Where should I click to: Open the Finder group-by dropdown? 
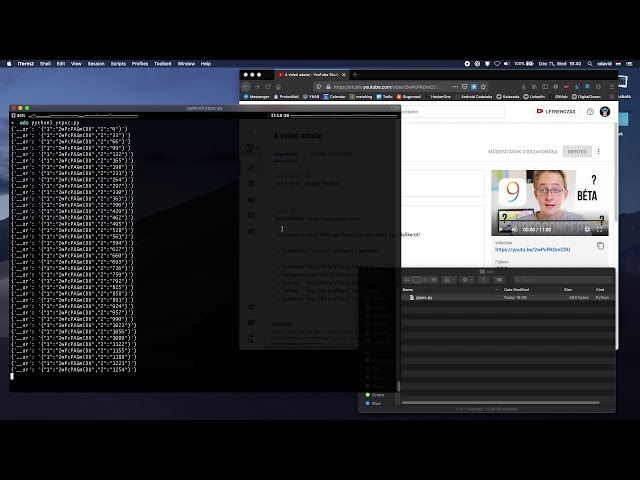(x=449, y=280)
